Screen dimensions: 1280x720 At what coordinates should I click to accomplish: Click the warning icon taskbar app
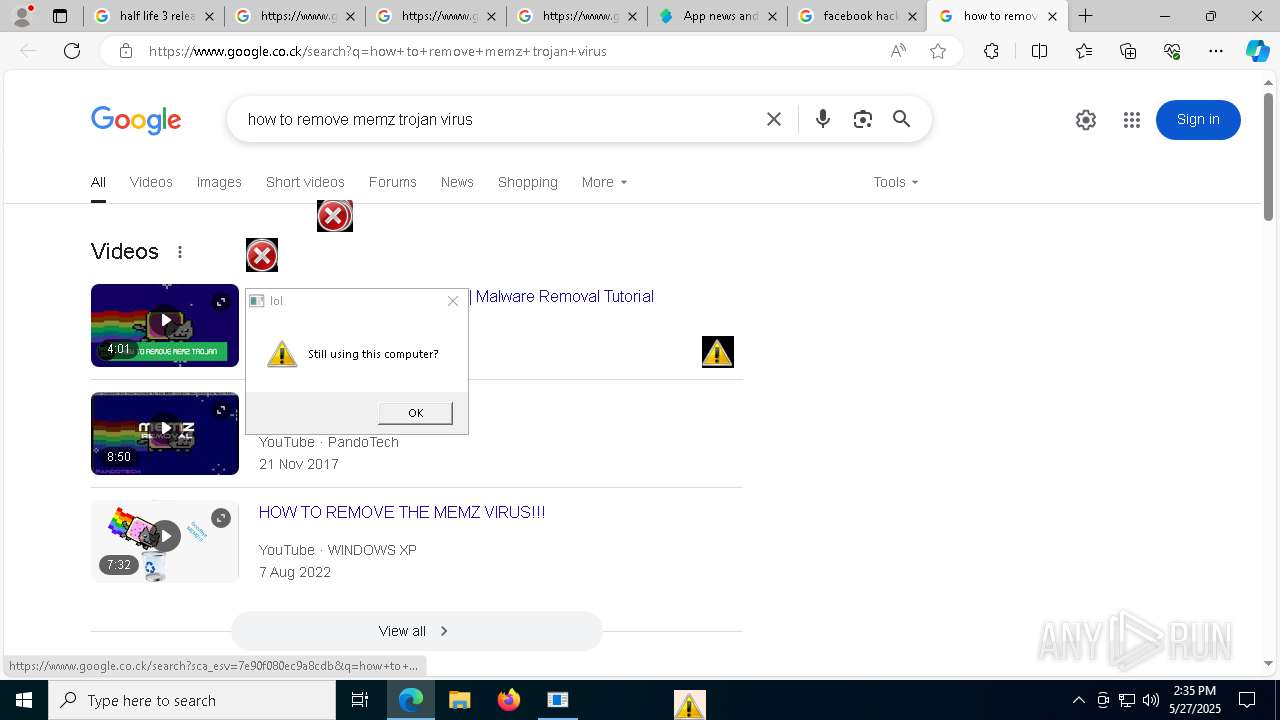[x=689, y=704]
